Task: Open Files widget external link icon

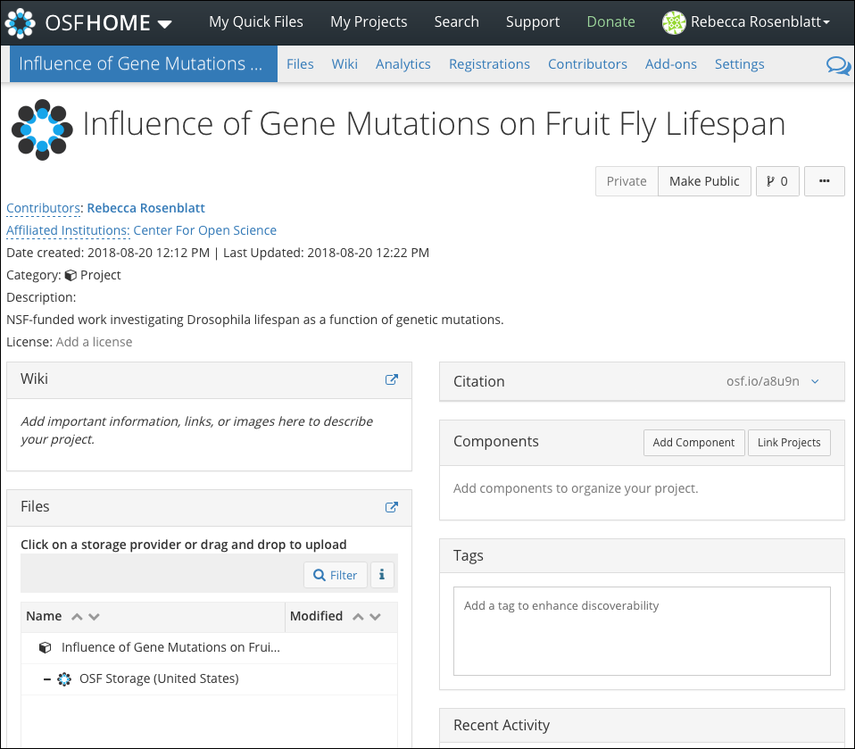Action: [x=392, y=507]
